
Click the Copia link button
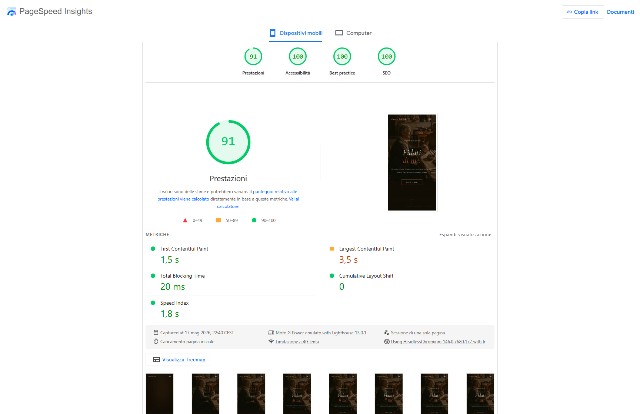click(x=582, y=12)
